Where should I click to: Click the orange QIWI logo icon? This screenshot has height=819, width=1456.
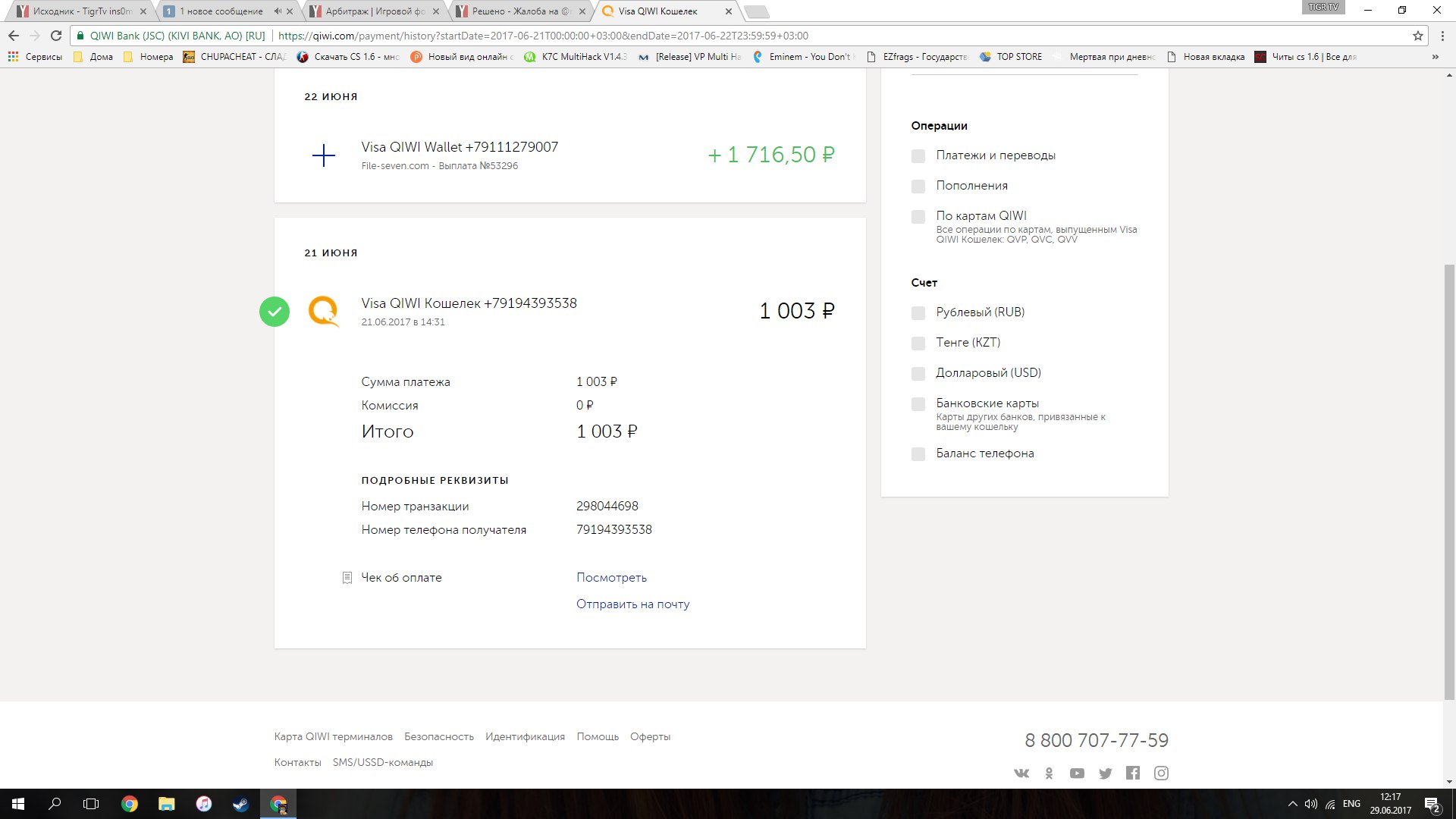[324, 312]
